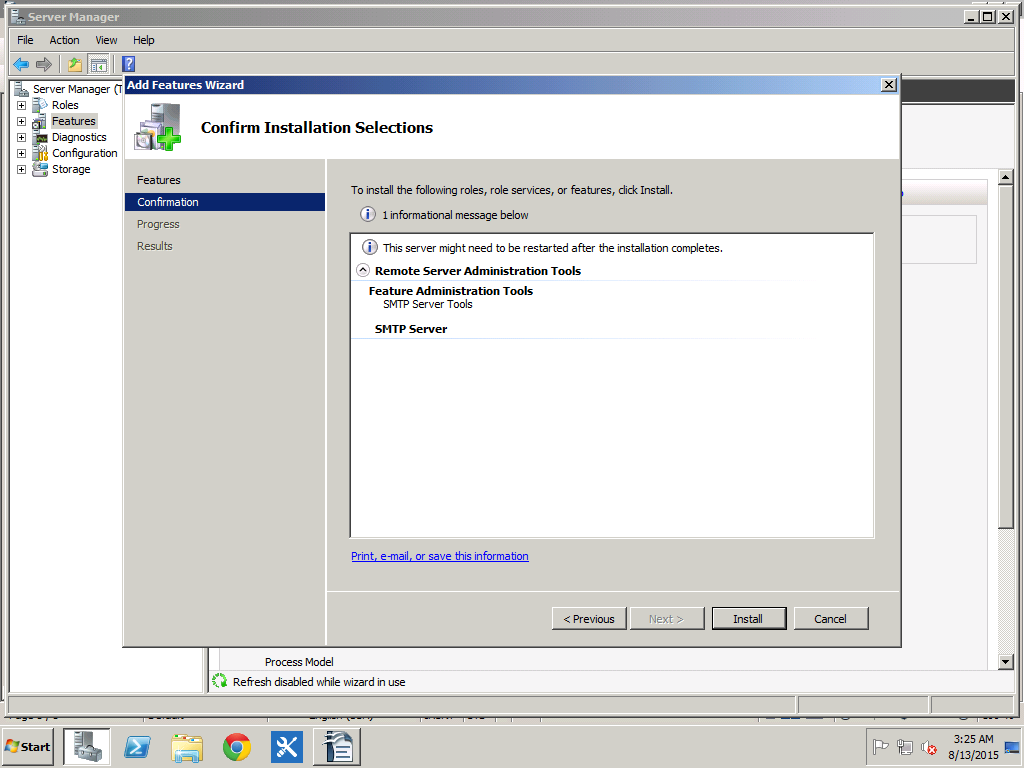The width and height of the screenshot is (1024, 768).
Task: Click the Cancel button
Action: 831,618
